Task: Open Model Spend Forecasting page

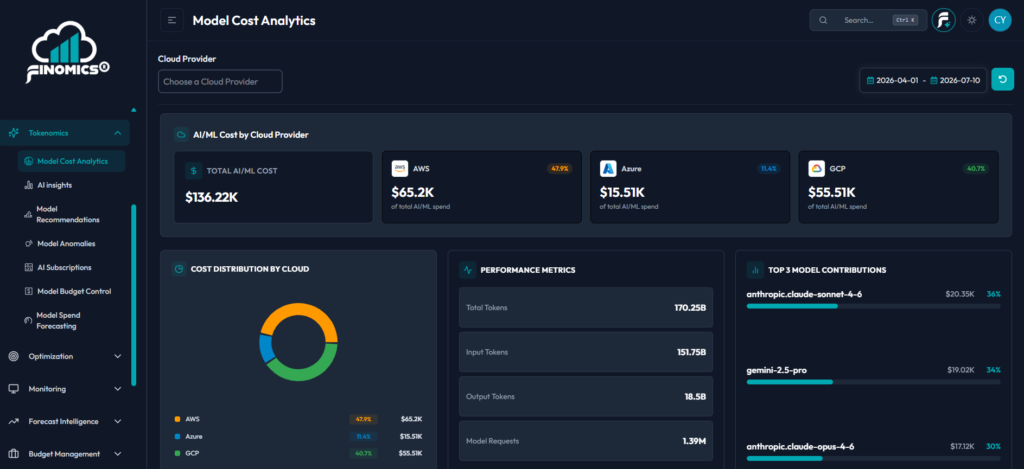Action: 59,320
